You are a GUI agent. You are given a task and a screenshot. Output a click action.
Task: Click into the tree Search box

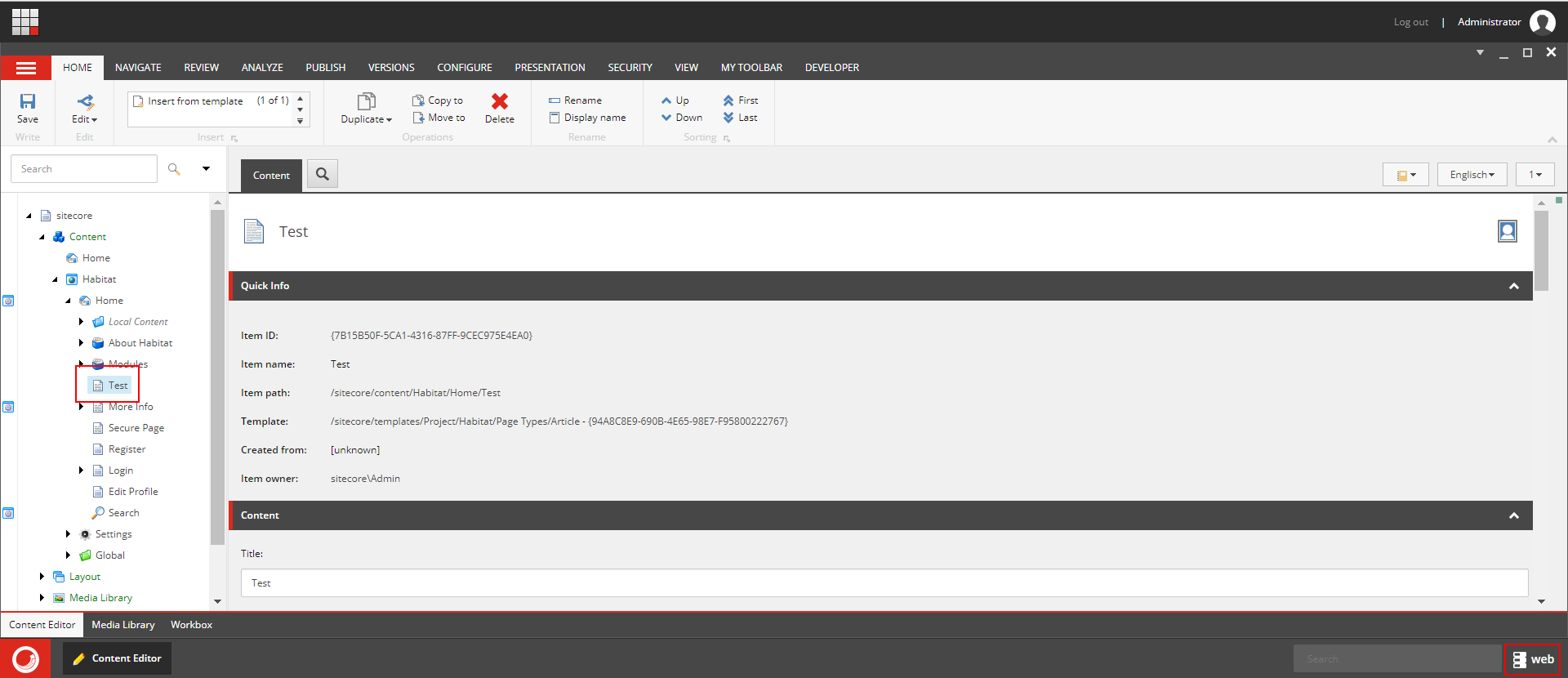click(x=84, y=169)
